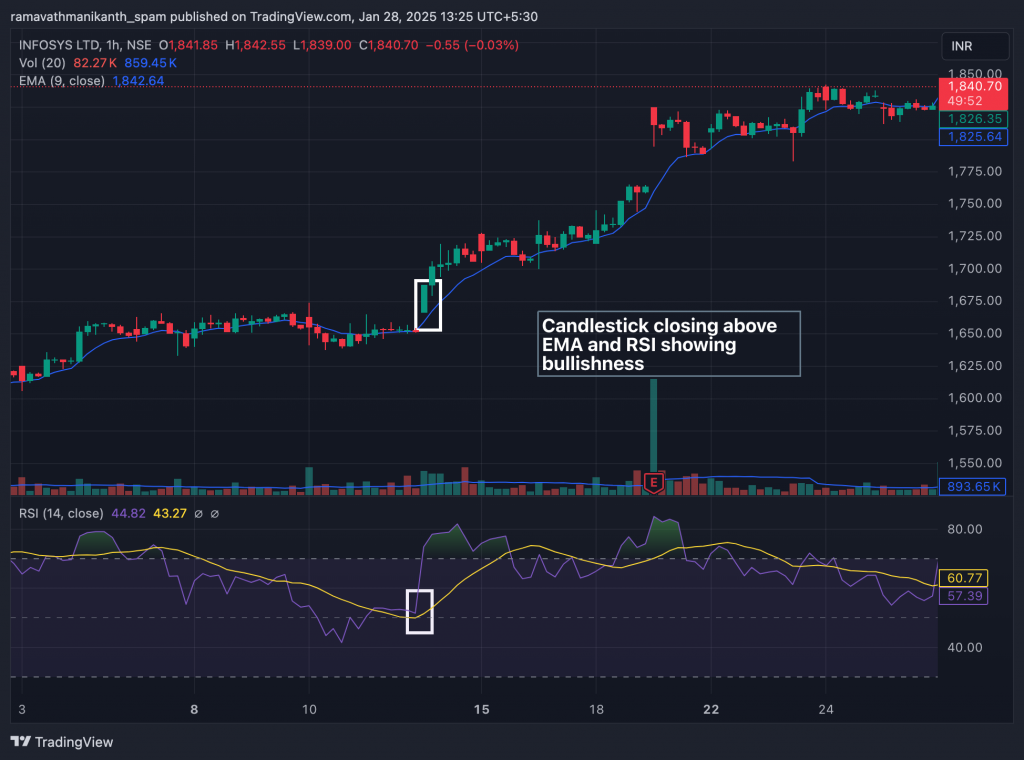Open timeframe options via the 1h label

coord(111,45)
